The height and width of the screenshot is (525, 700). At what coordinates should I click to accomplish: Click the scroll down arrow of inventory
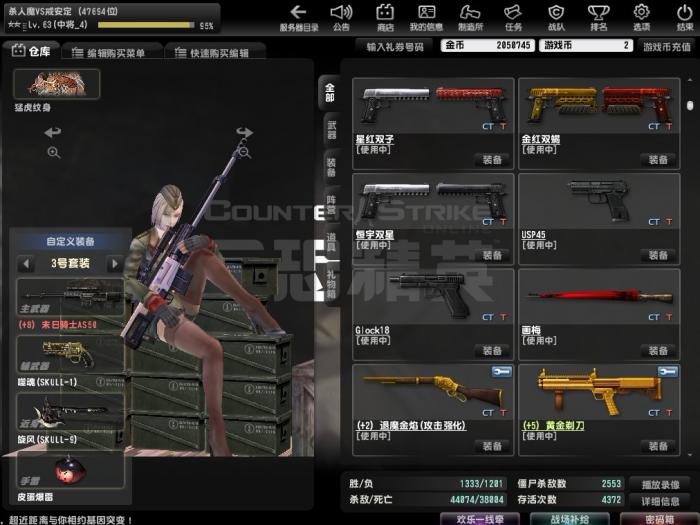tap(690, 455)
